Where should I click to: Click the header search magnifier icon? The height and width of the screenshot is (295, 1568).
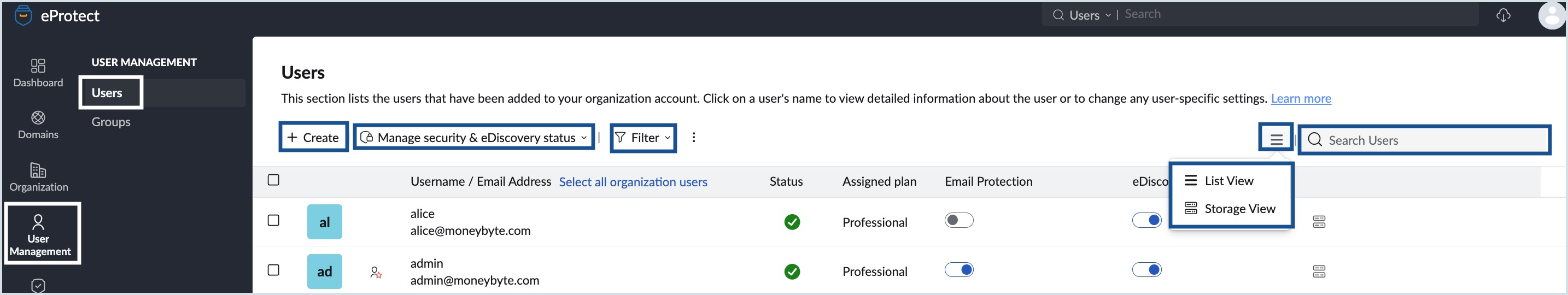pos(1058,15)
